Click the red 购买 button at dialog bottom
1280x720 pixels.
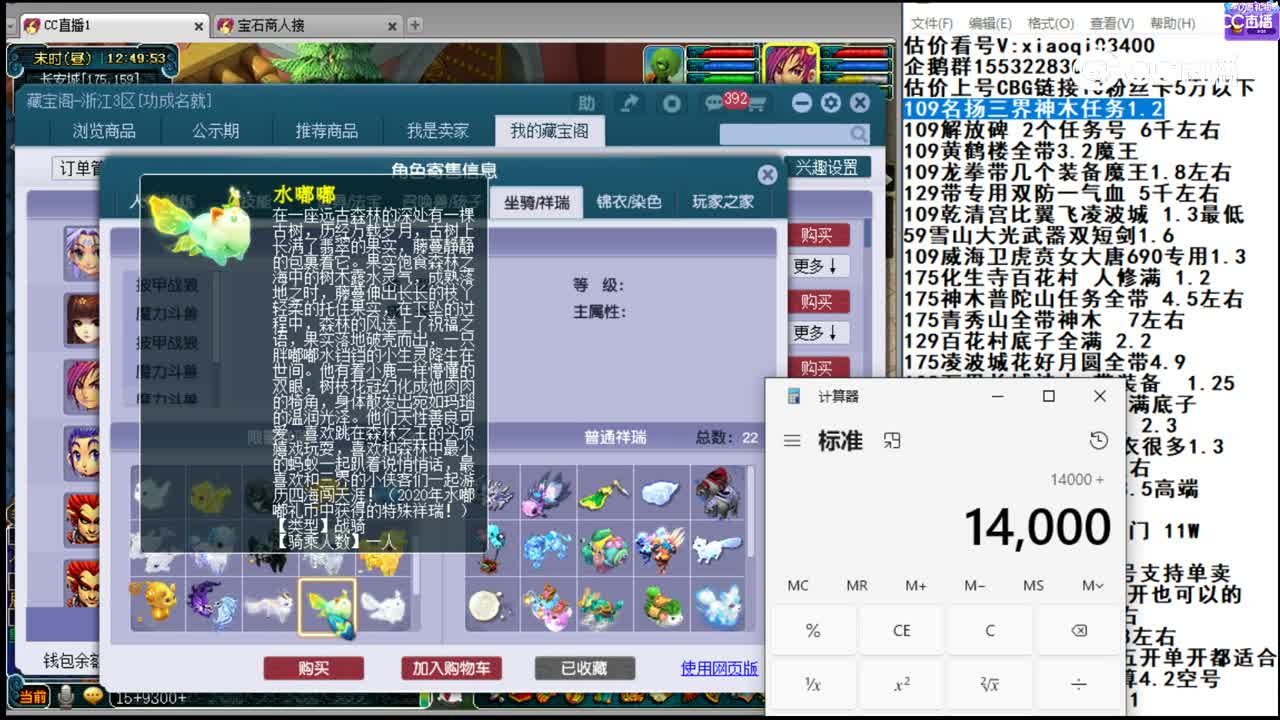(x=313, y=668)
